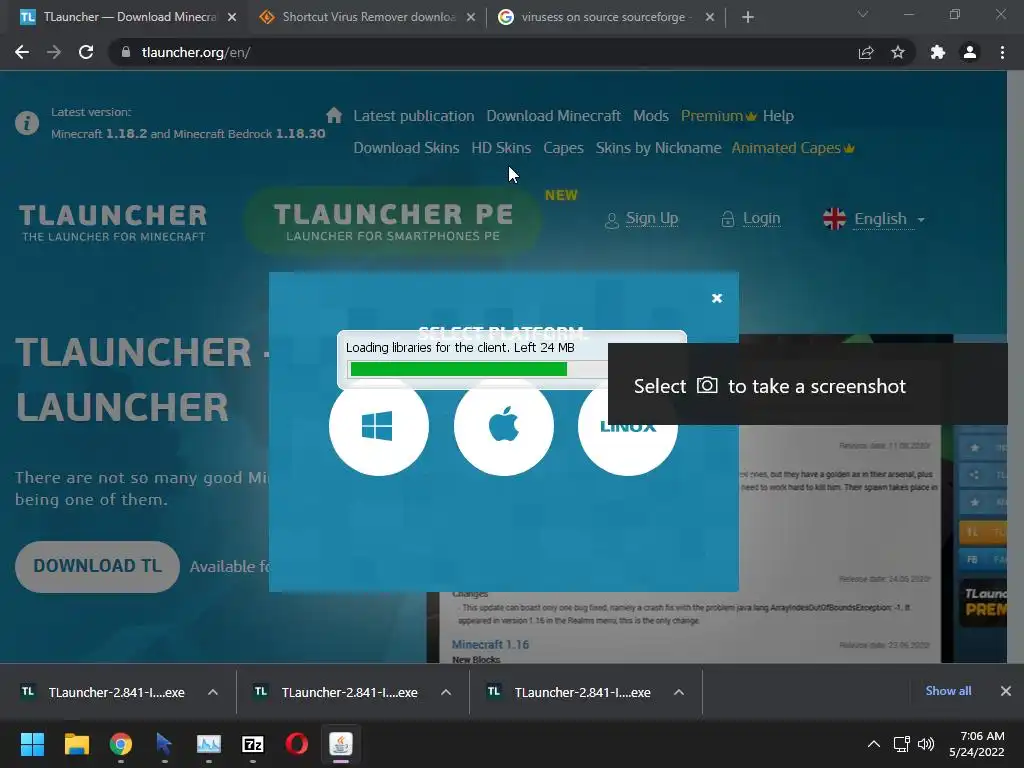Open the Chrome extensions puzzle icon
This screenshot has width=1024, height=768.
938,52
